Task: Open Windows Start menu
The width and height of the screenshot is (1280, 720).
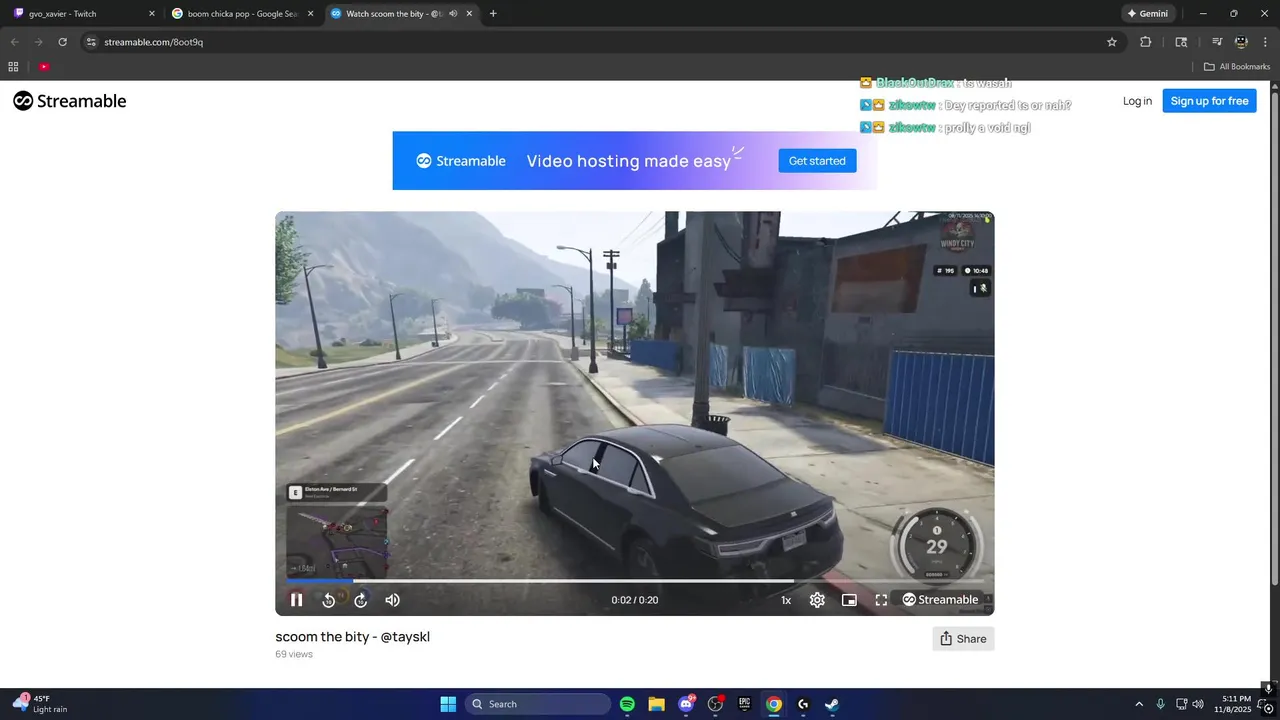Action: click(x=448, y=704)
